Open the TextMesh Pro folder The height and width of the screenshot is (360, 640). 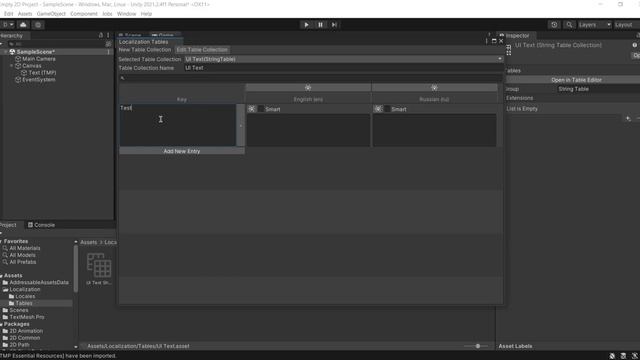27,317
